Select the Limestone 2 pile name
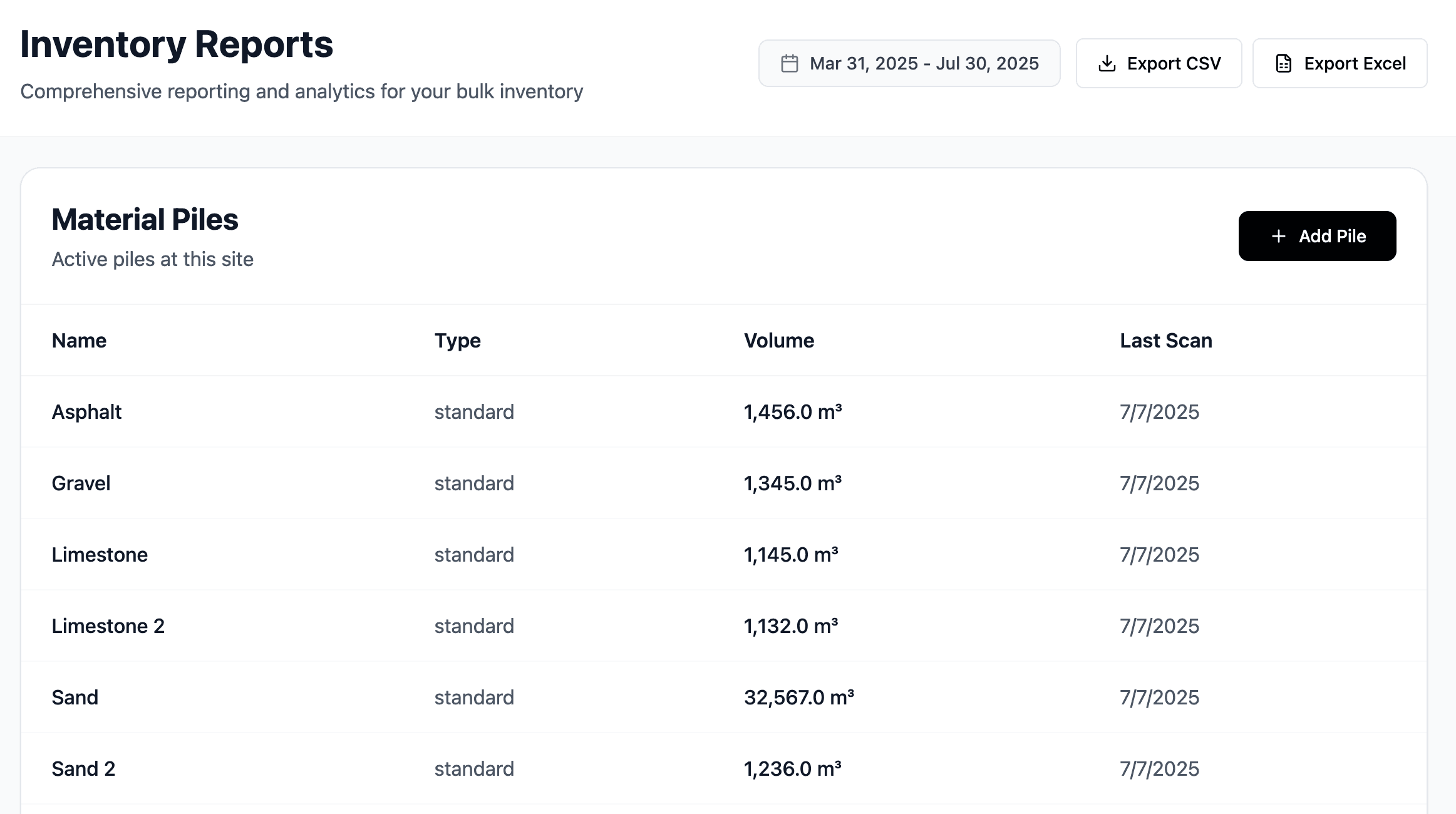The width and height of the screenshot is (1456, 814). click(108, 626)
